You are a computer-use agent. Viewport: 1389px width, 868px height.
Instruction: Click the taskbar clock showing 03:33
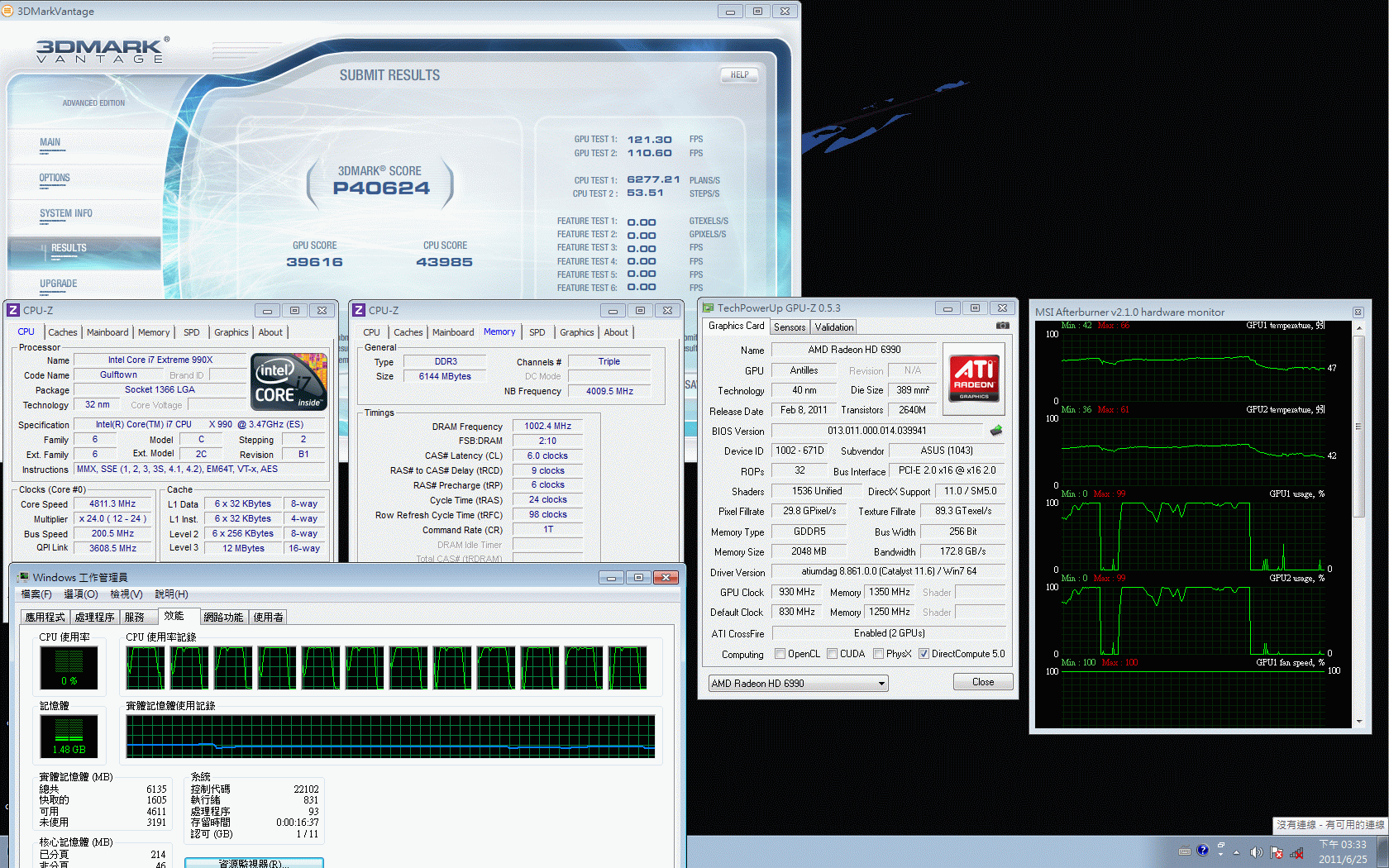[x=1343, y=851]
